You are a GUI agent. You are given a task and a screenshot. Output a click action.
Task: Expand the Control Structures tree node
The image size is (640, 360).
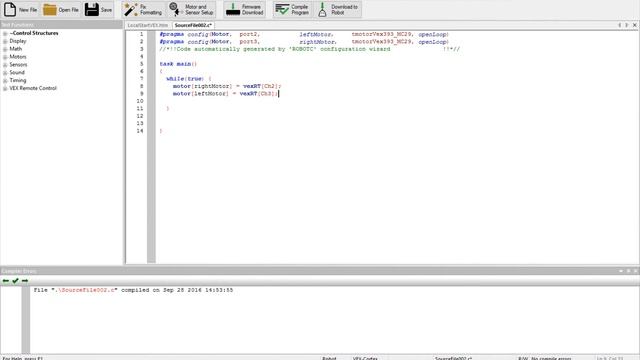click(5, 33)
